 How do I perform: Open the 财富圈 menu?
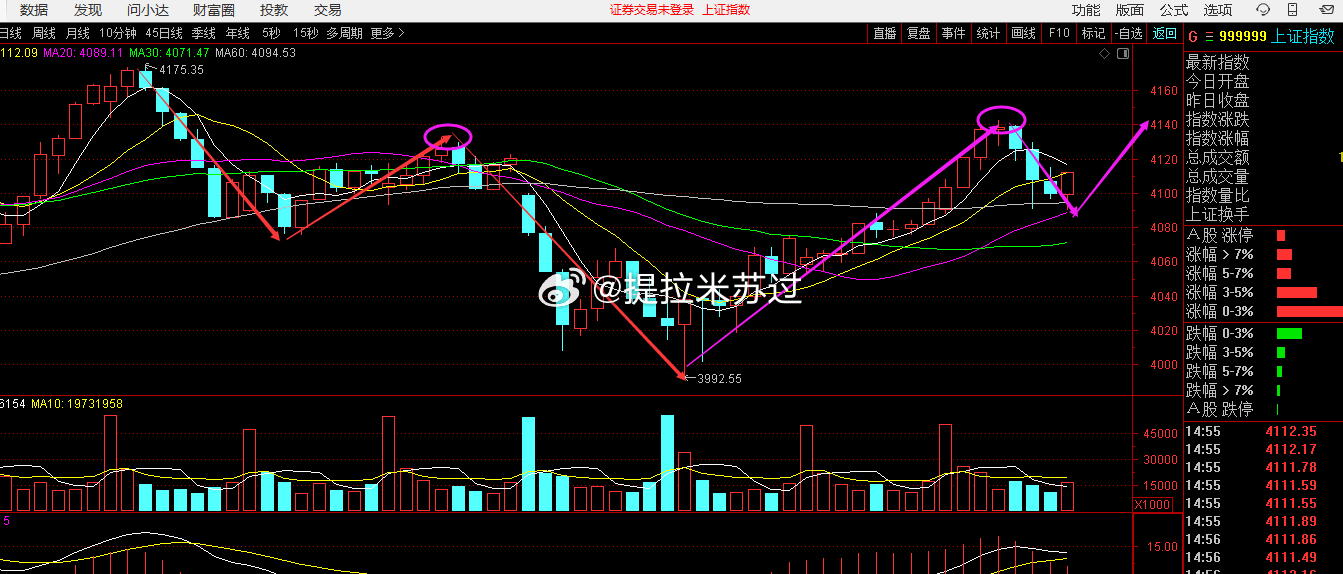(214, 10)
